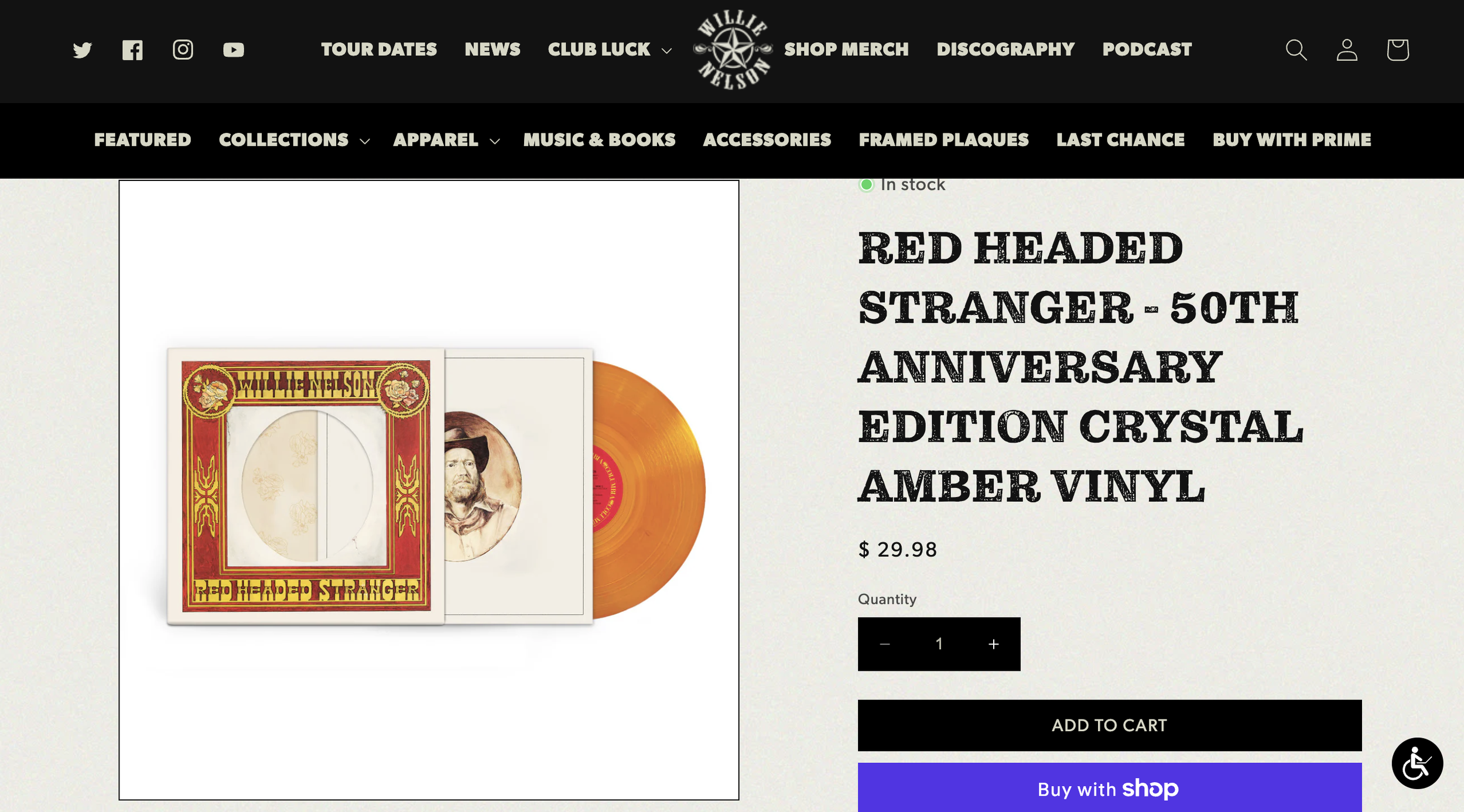The image size is (1464, 812).
Task: Open the Facebook page icon
Action: pos(132,50)
